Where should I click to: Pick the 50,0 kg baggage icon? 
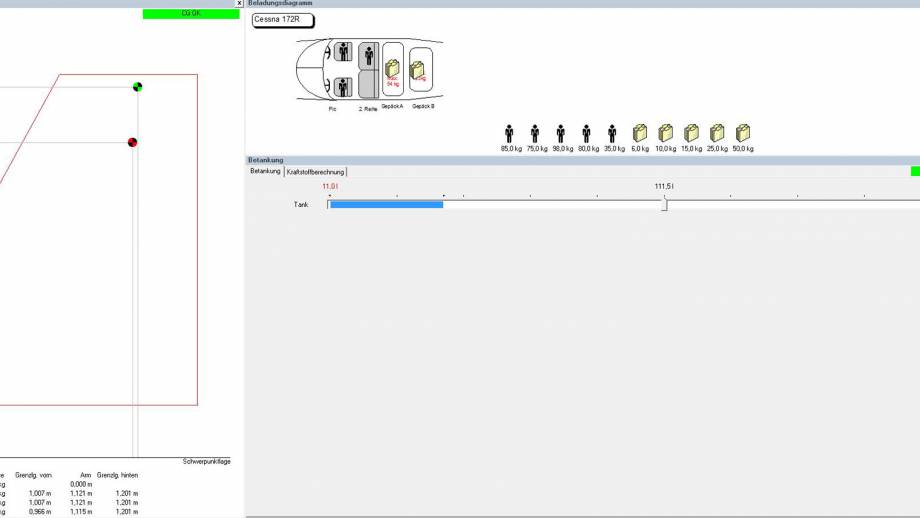pyautogui.click(x=743, y=133)
